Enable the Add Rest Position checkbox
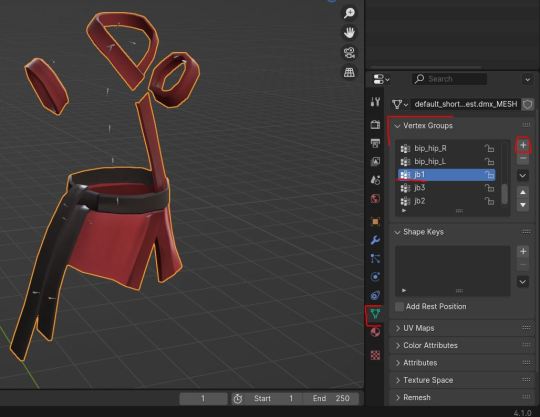This screenshot has height=417, width=540. click(399, 306)
